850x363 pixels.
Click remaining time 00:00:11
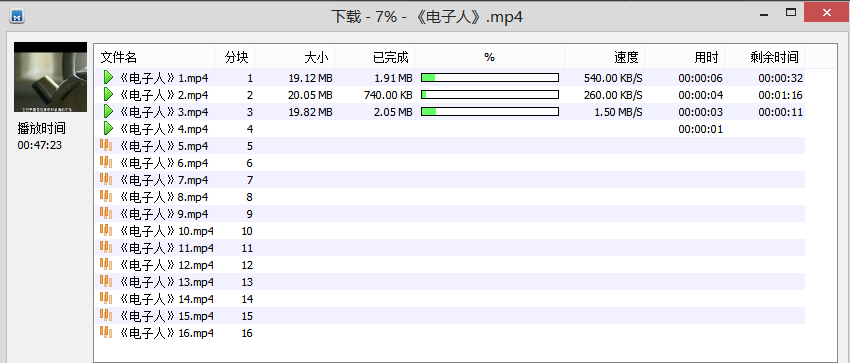click(781, 112)
